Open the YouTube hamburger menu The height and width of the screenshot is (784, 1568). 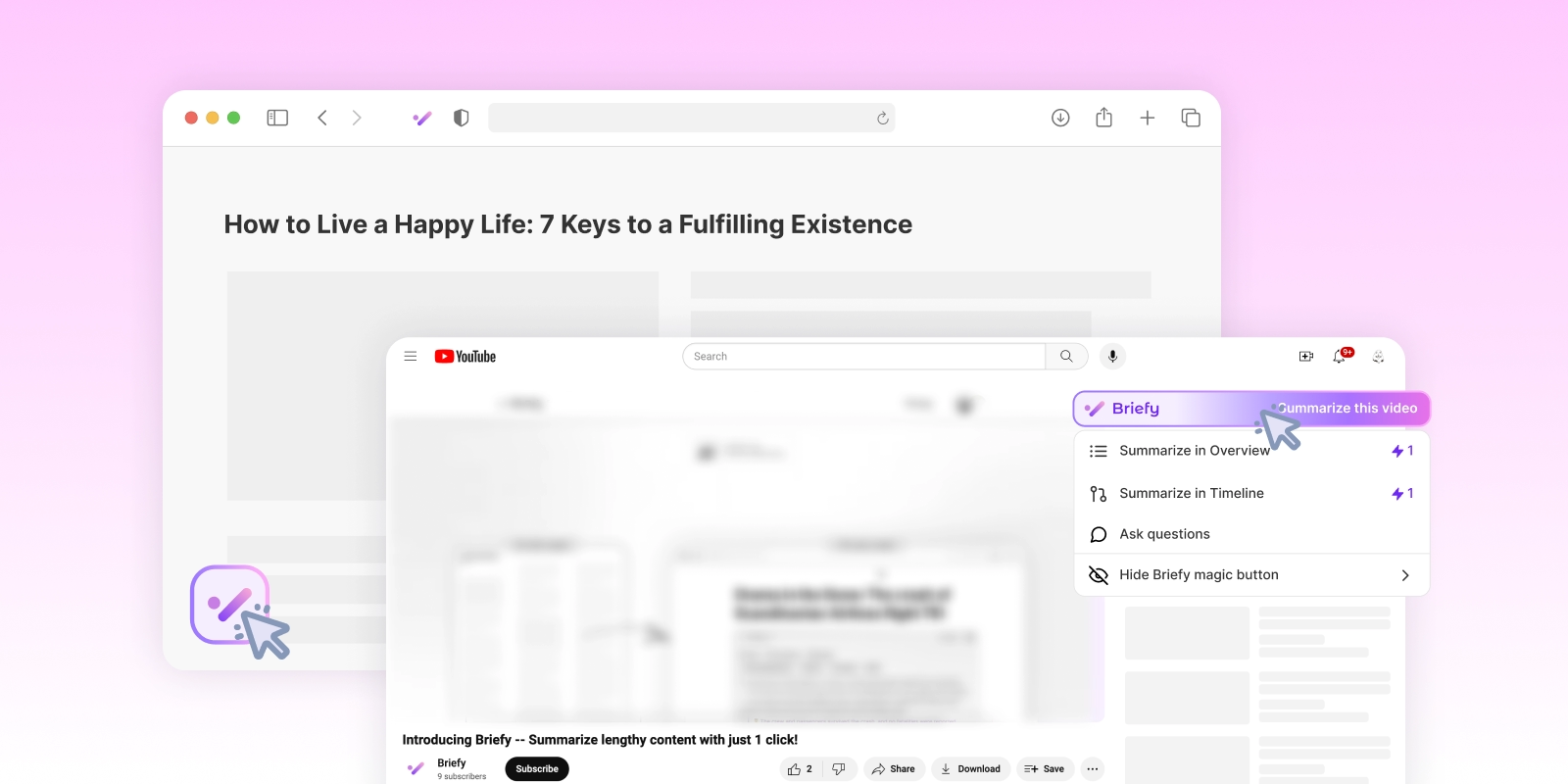click(411, 357)
